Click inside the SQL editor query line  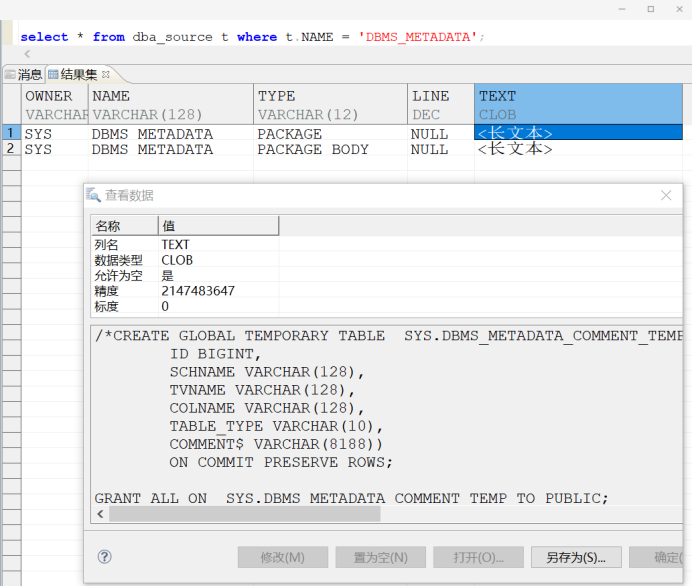(x=252, y=37)
